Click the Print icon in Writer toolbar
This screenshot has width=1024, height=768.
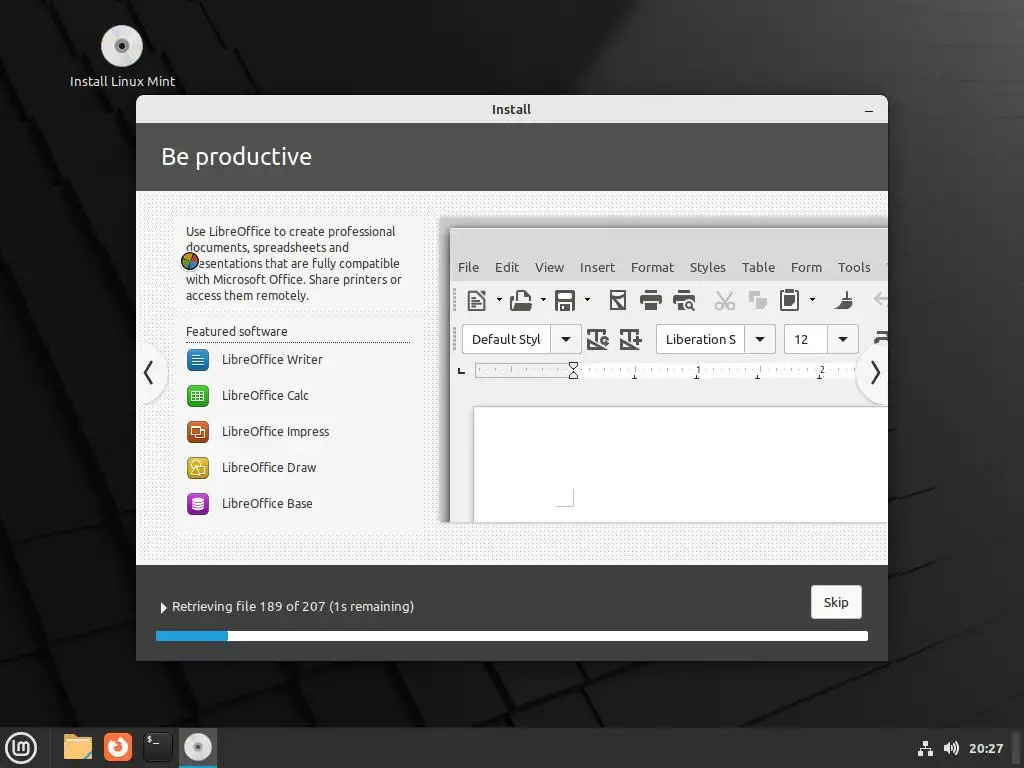click(650, 300)
